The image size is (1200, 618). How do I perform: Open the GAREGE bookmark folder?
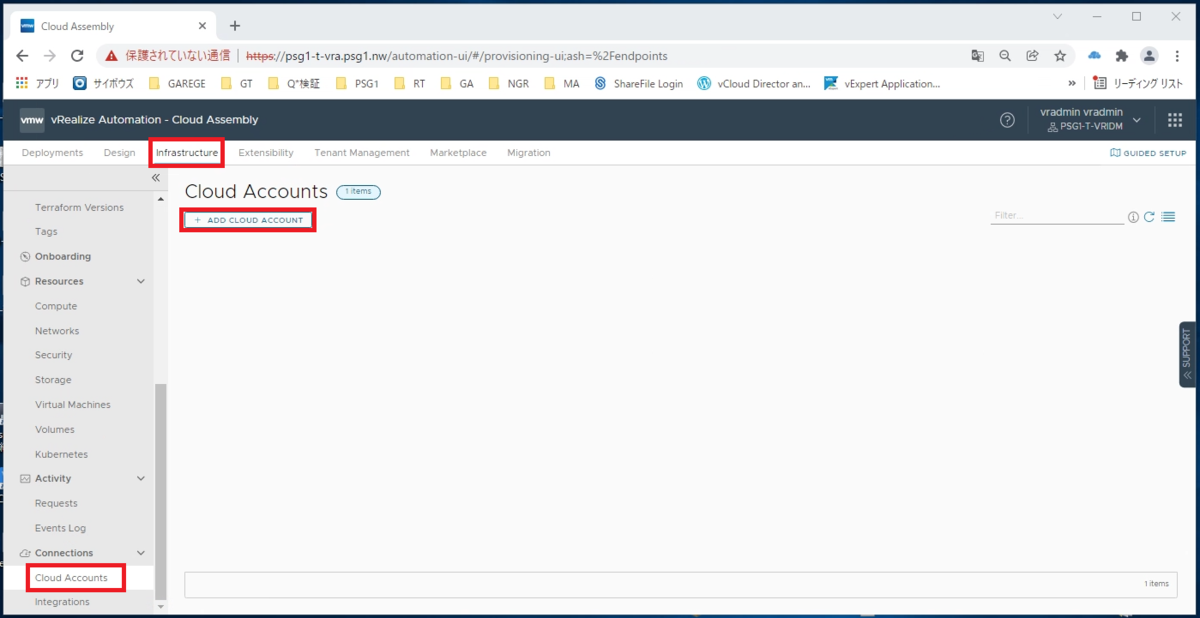click(x=177, y=84)
